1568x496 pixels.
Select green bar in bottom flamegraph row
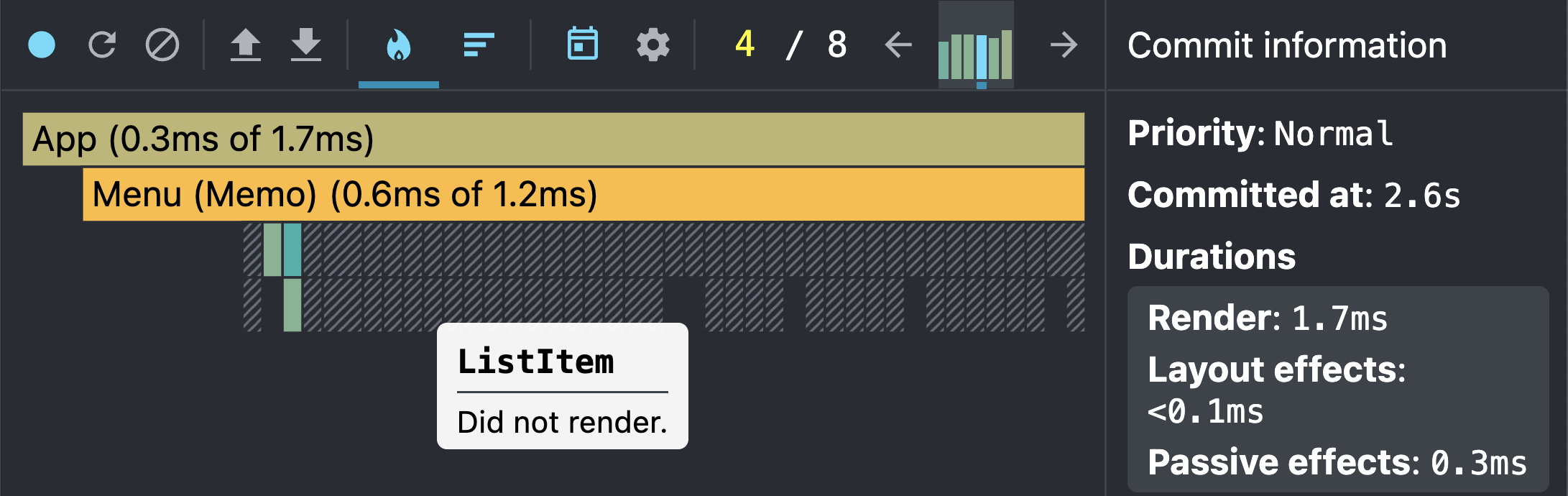[x=292, y=305]
